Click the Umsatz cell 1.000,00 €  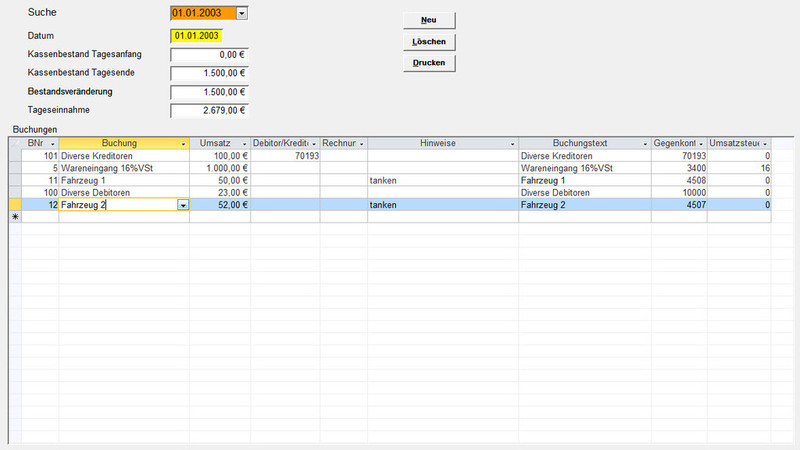tap(220, 168)
